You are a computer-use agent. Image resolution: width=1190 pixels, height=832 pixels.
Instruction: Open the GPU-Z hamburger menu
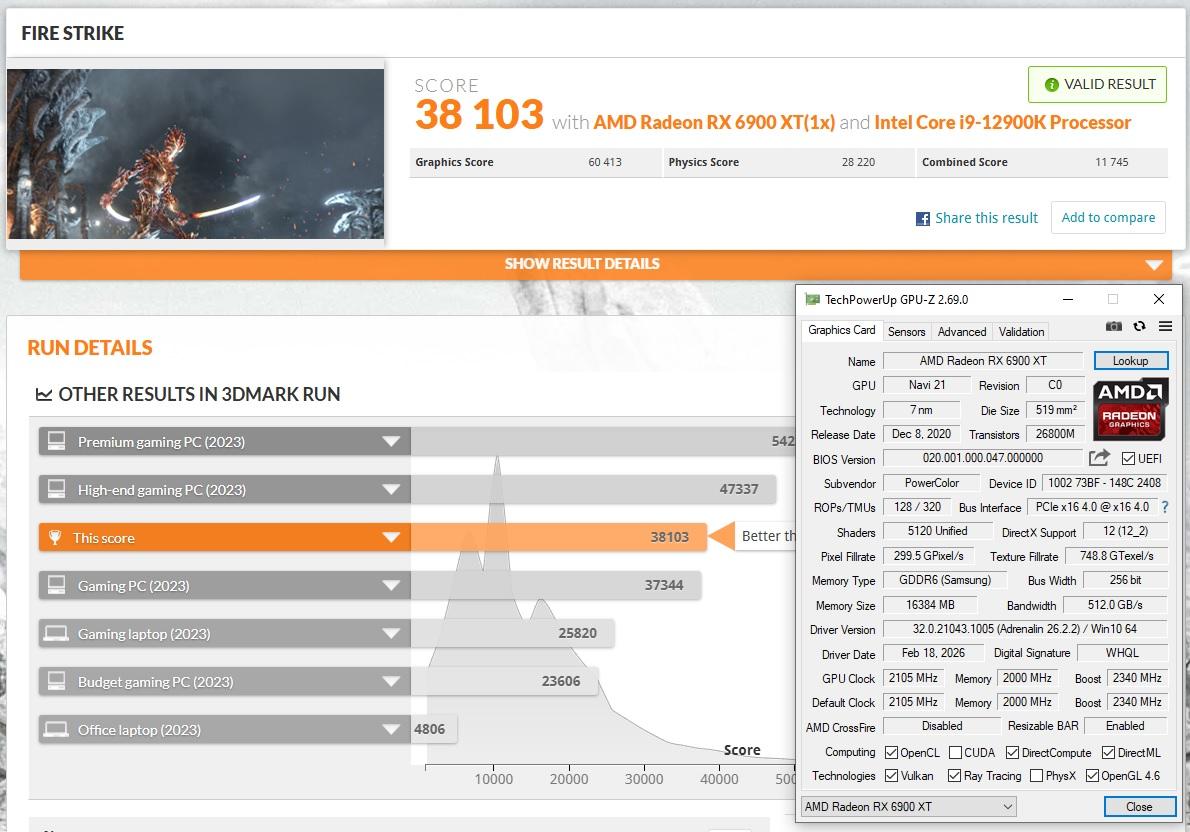(x=1165, y=326)
